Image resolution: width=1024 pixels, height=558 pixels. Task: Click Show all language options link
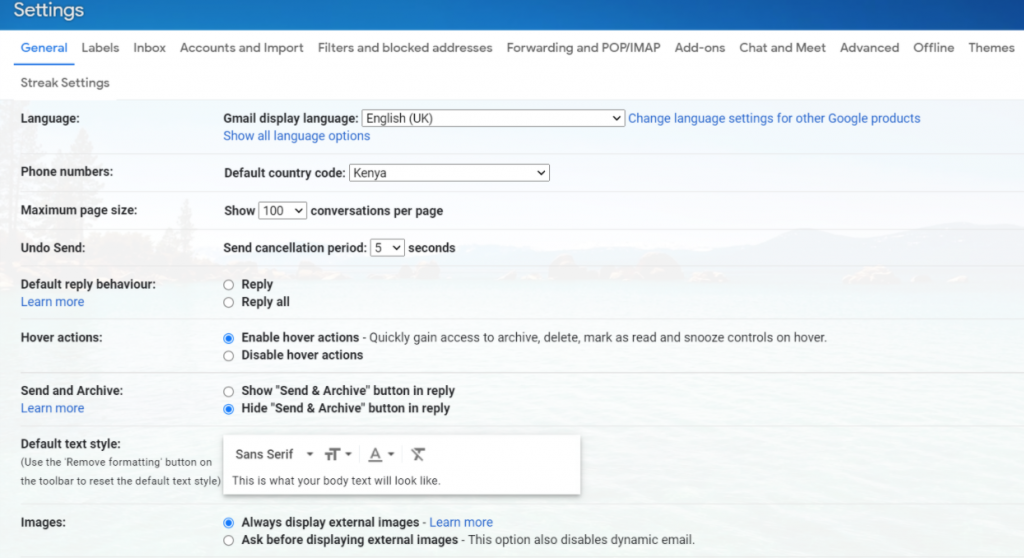296,136
